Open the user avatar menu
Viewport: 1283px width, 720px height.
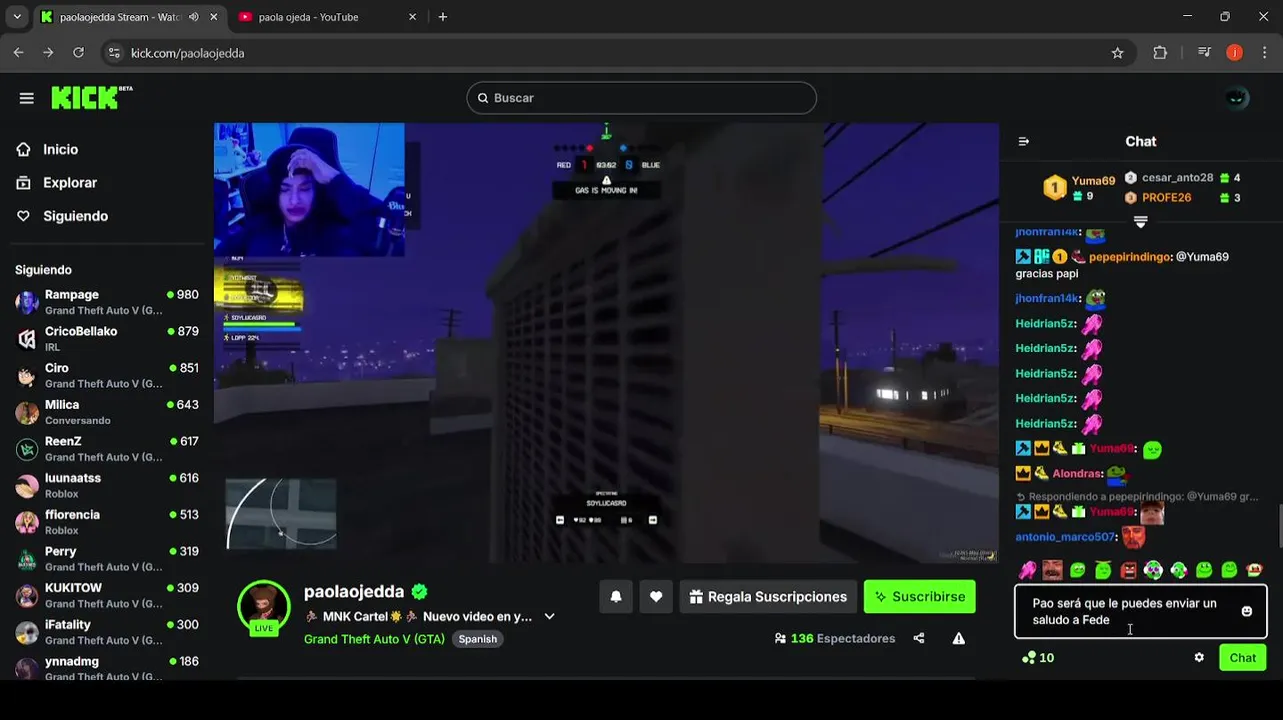[1237, 98]
